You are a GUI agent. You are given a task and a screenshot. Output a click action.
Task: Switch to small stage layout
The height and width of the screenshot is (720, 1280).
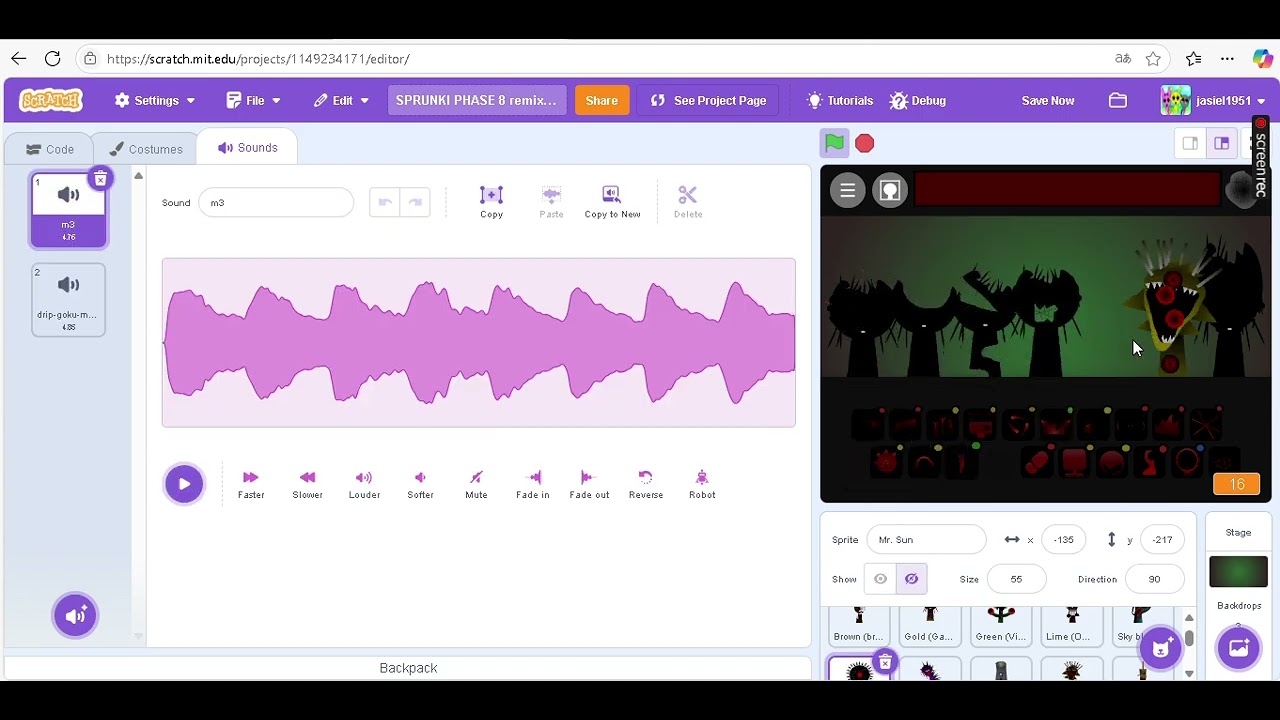click(x=1190, y=144)
